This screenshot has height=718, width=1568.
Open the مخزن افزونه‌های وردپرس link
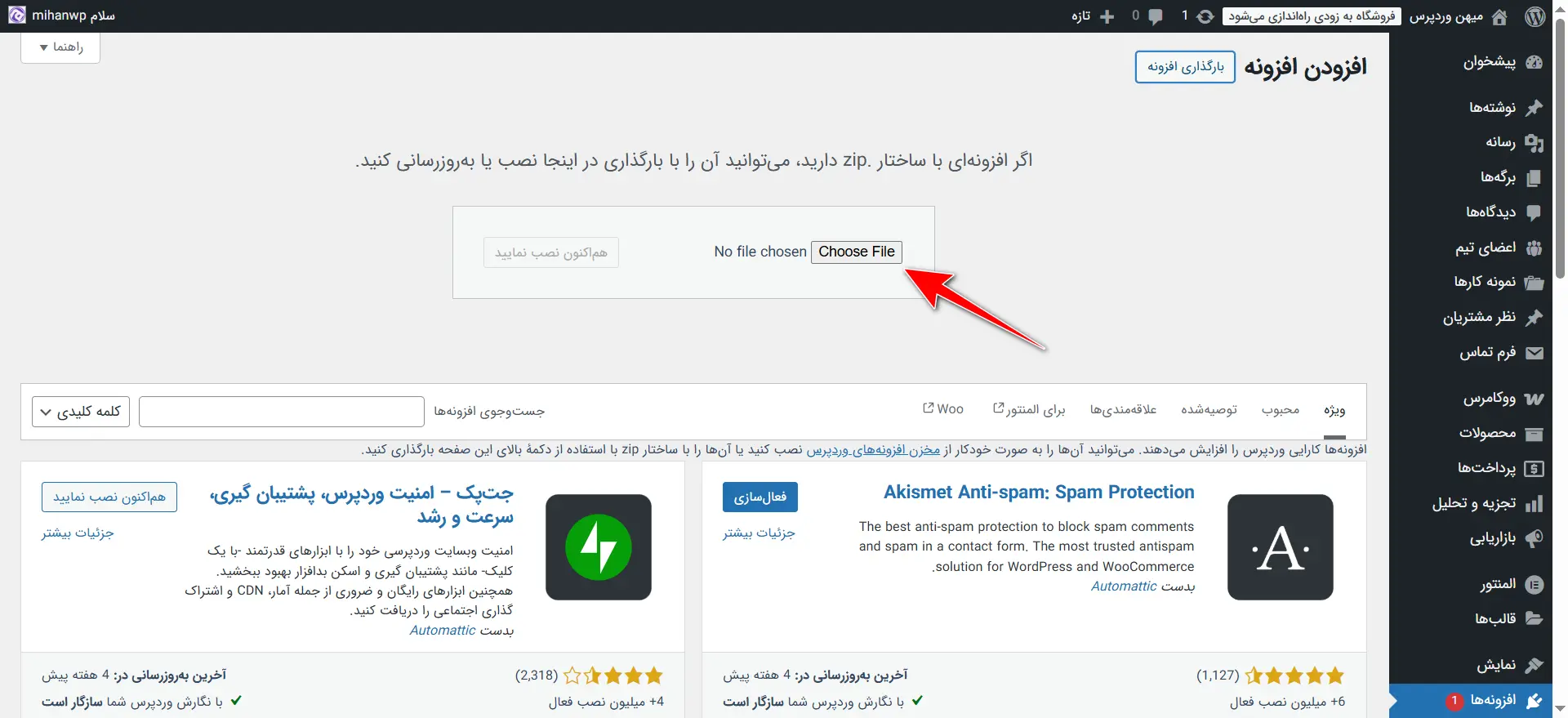873,450
